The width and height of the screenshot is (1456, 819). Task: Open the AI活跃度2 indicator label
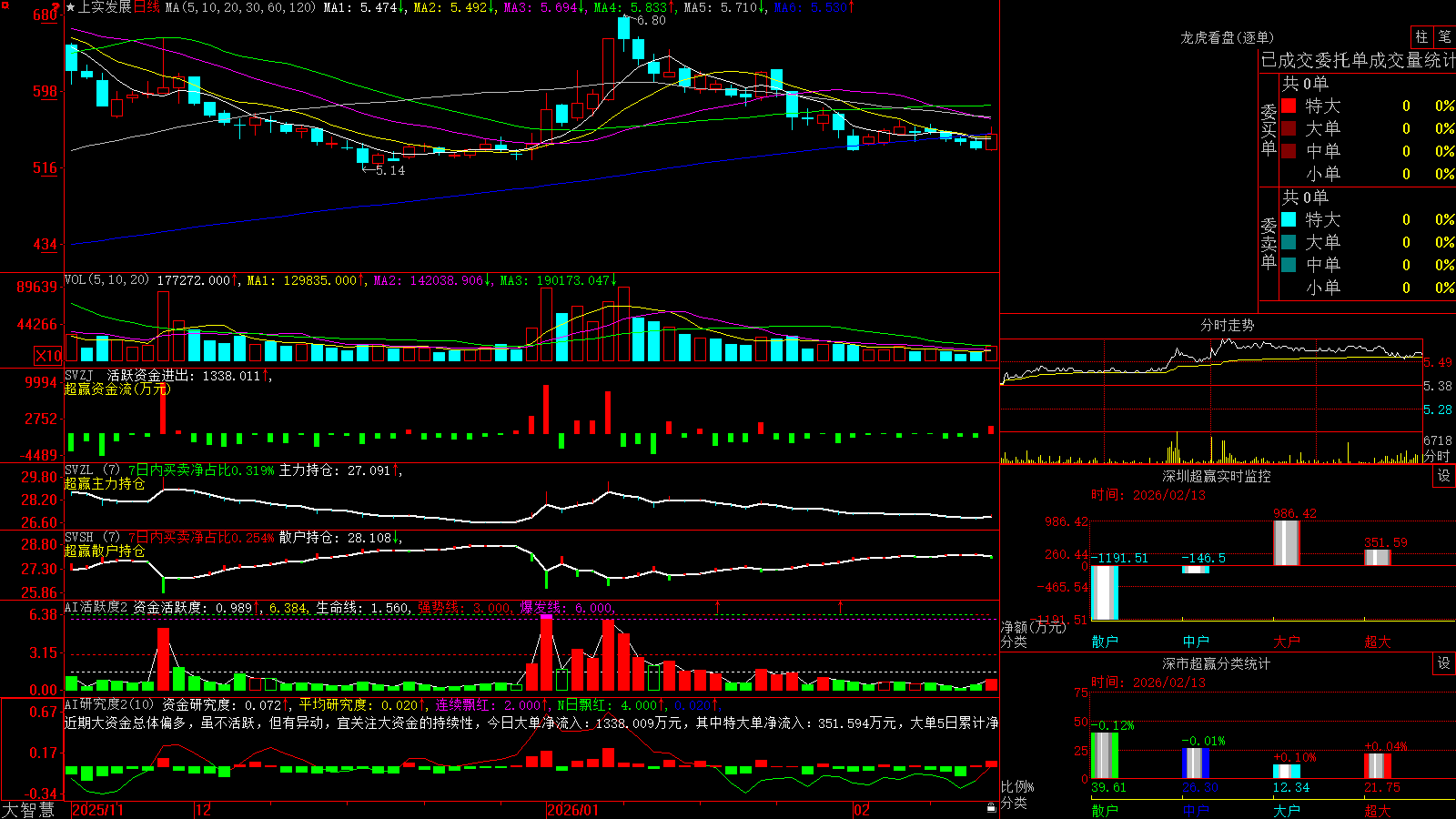(96, 607)
